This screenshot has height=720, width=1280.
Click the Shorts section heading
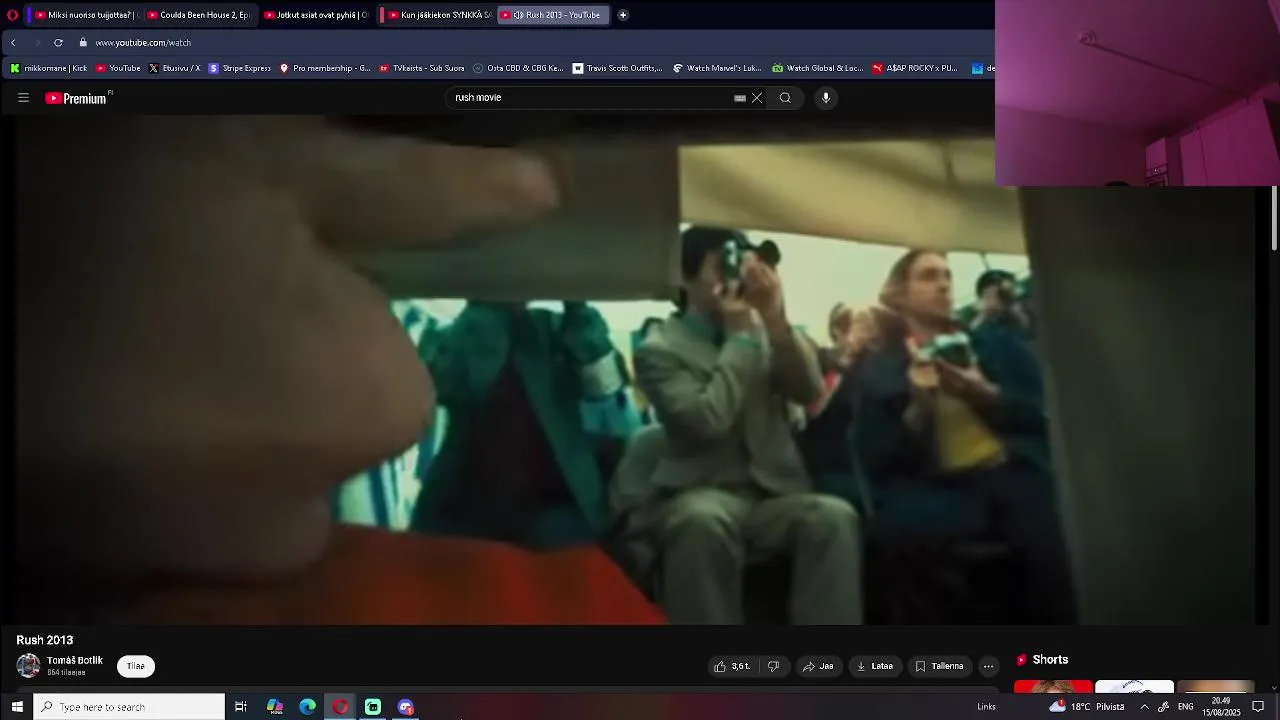(1050, 660)
